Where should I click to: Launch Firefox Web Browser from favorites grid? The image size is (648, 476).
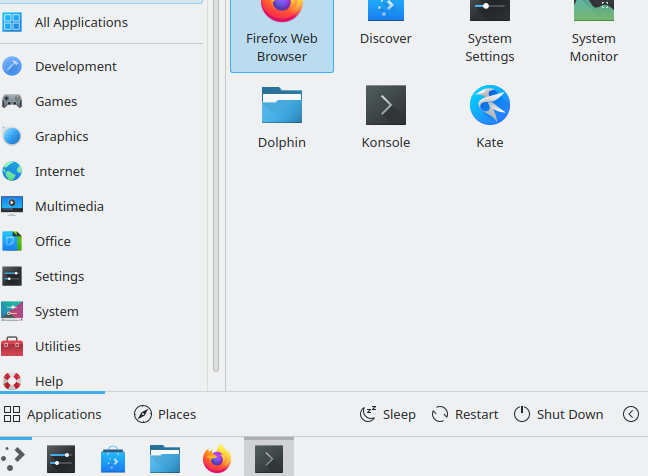[282, 35]
